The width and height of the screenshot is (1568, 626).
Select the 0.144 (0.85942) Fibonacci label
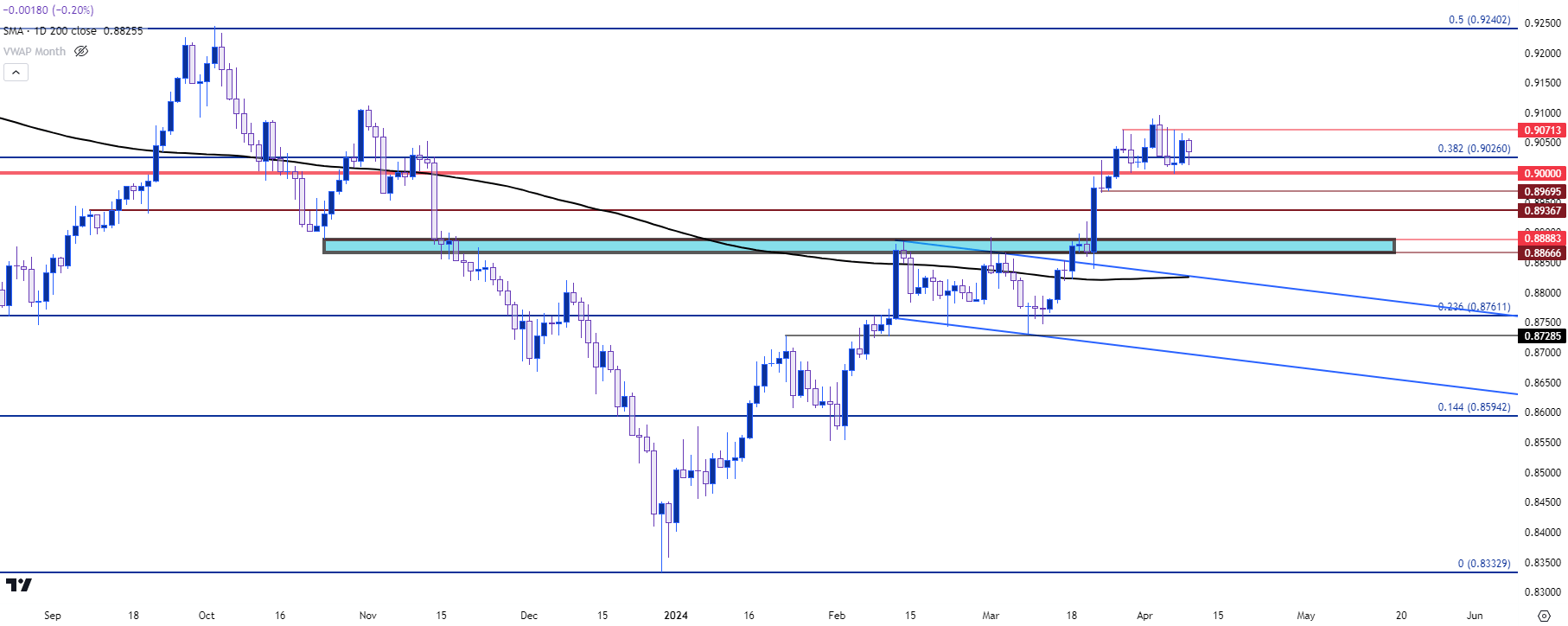pos(1474,407)
